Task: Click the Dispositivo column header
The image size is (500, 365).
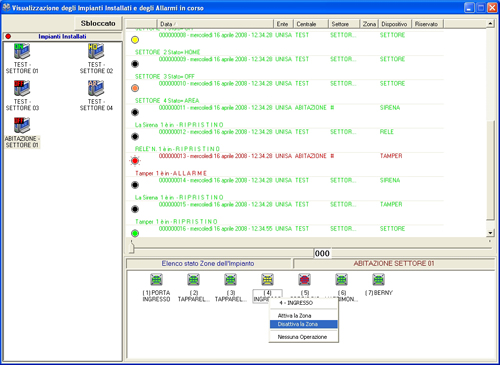Action: [x=395, y=24]
